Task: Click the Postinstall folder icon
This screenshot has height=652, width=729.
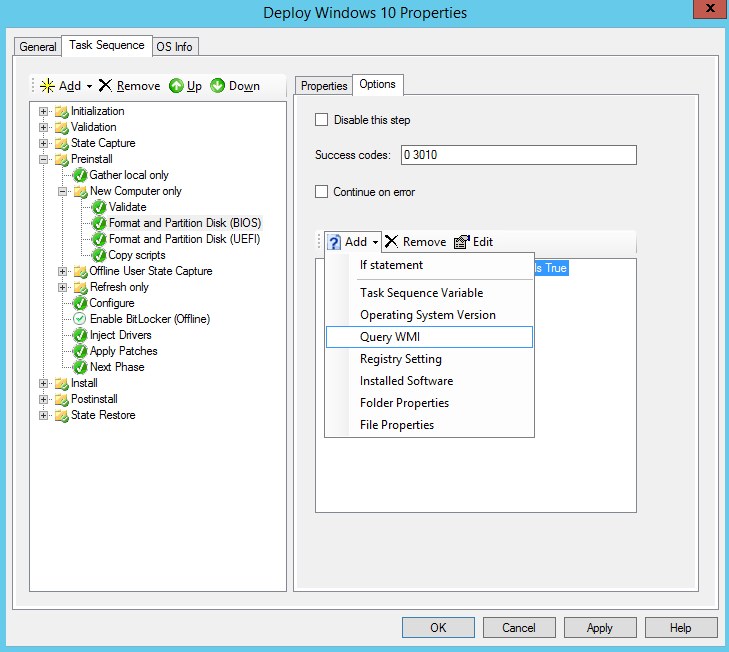Action: click(61, 399)
